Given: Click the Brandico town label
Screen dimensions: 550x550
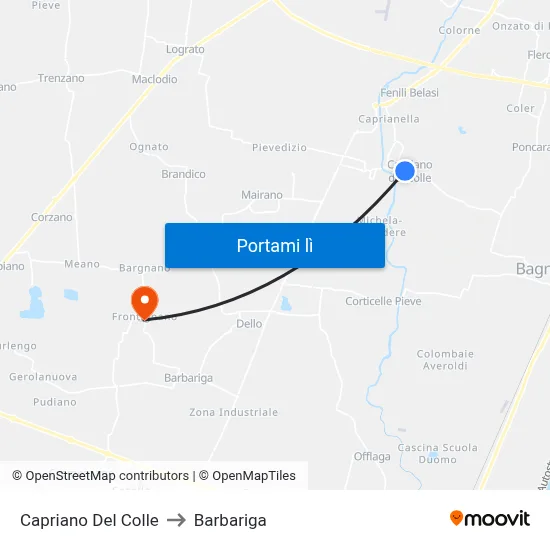Looking at the screenshot, I should tap(183, 174).
